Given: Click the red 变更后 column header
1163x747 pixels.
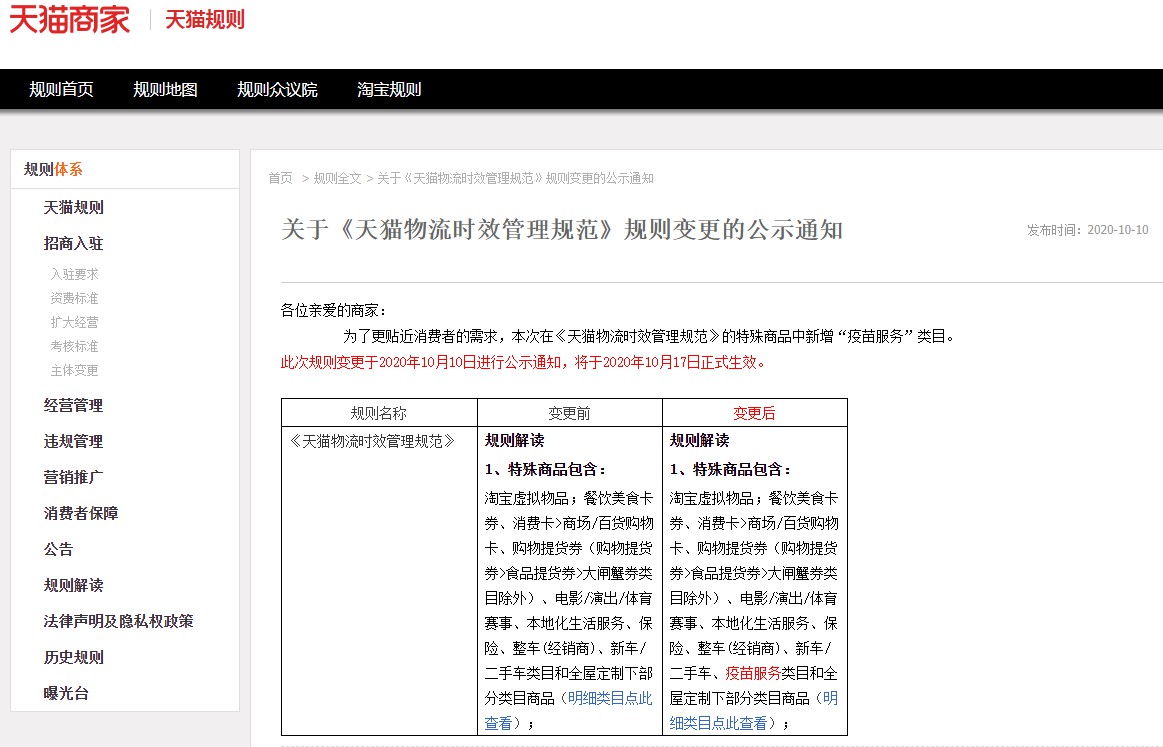Looking at the screenshot, I should 754,413.
